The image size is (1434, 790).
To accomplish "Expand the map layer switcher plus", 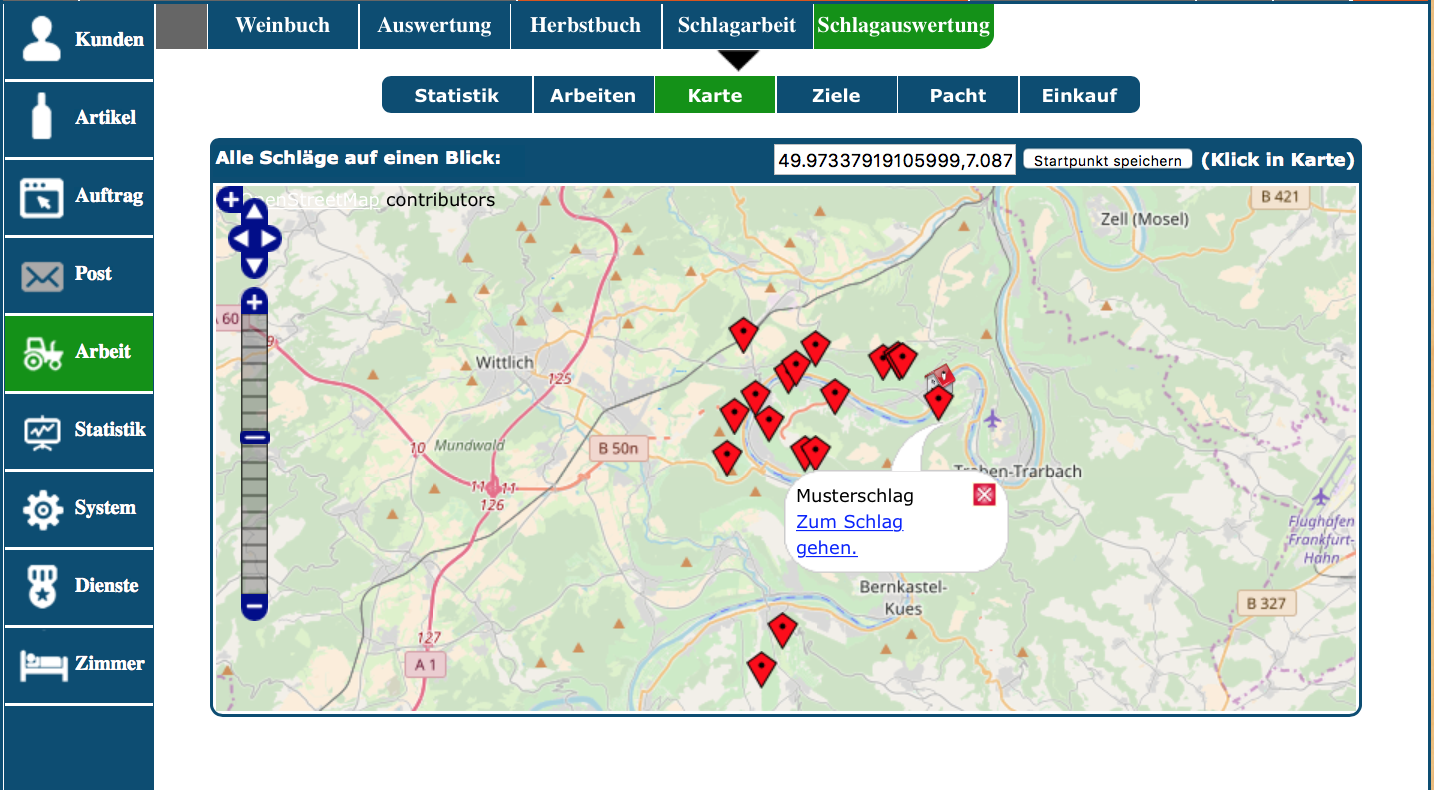I will (x=229, y=199).
